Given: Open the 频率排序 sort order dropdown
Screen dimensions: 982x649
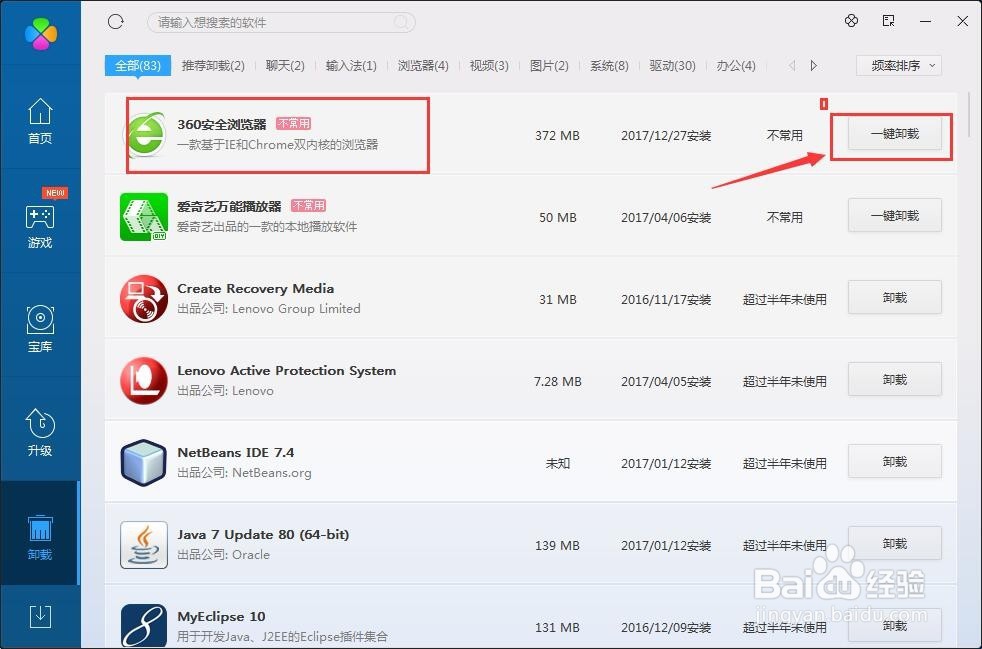Looking at the screenshot, I should click(x=898, y=65).
